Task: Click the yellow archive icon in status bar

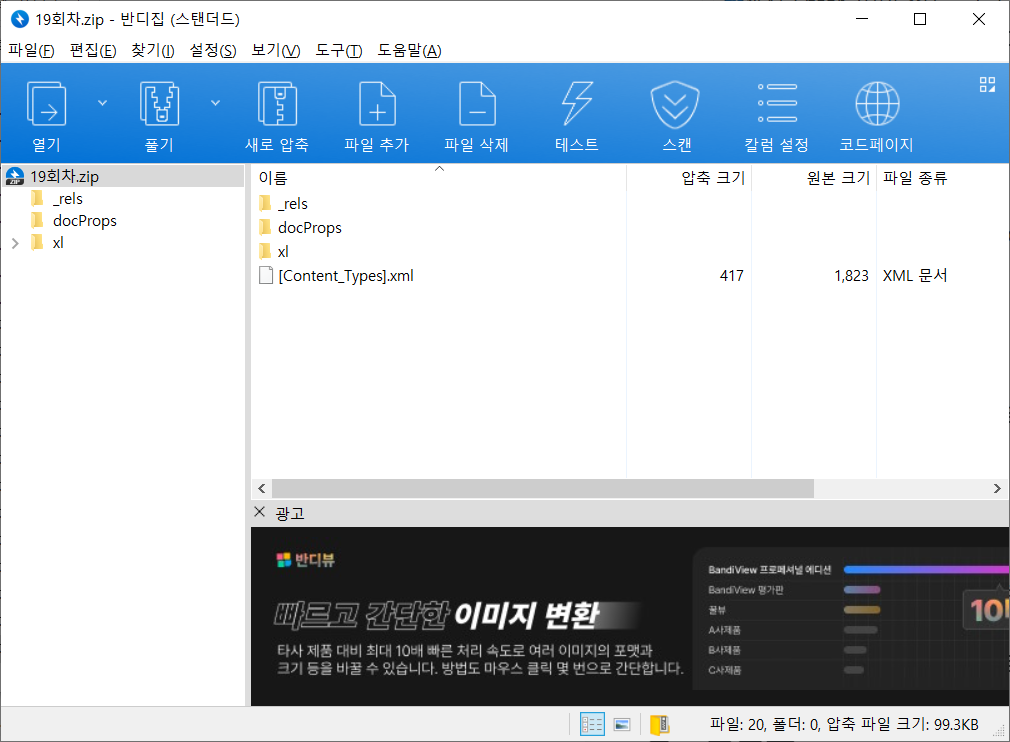Action: pyautogui.click(x=660, y=725)
